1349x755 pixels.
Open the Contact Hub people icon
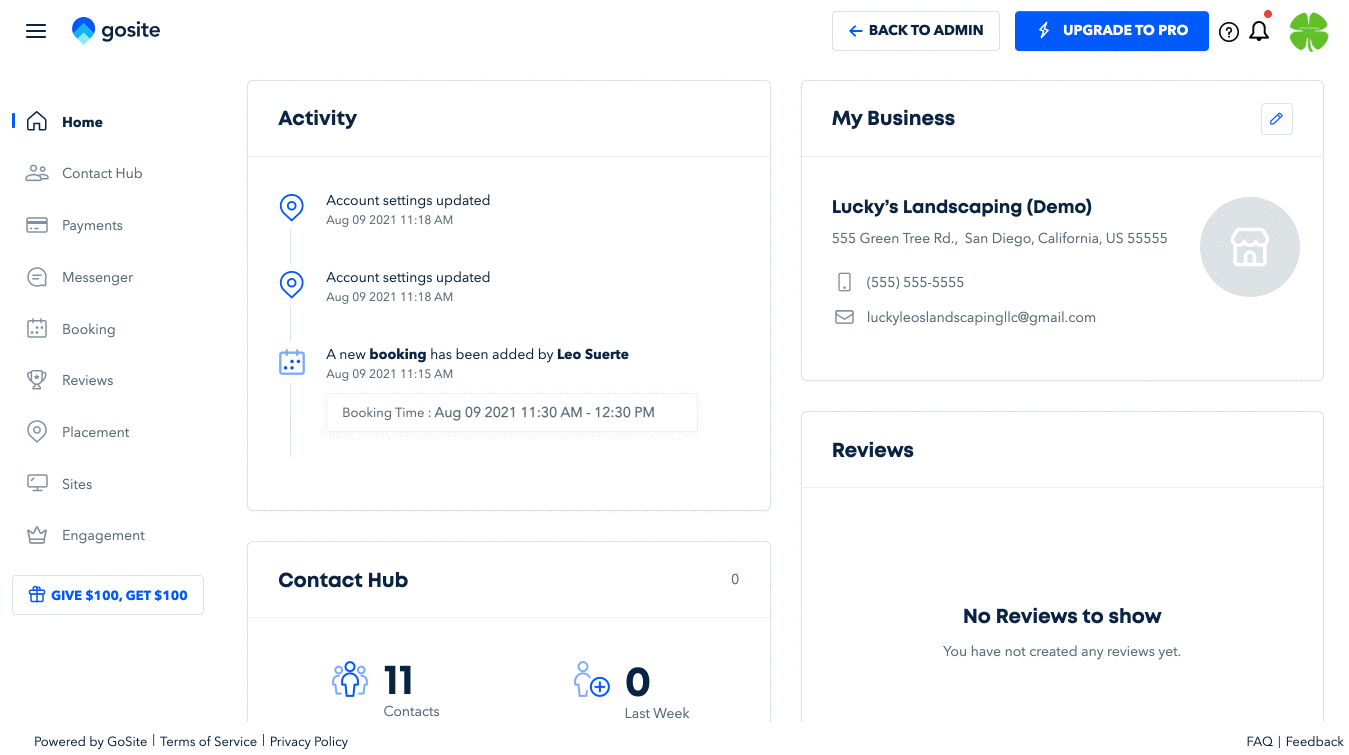(x=36, y=173)
